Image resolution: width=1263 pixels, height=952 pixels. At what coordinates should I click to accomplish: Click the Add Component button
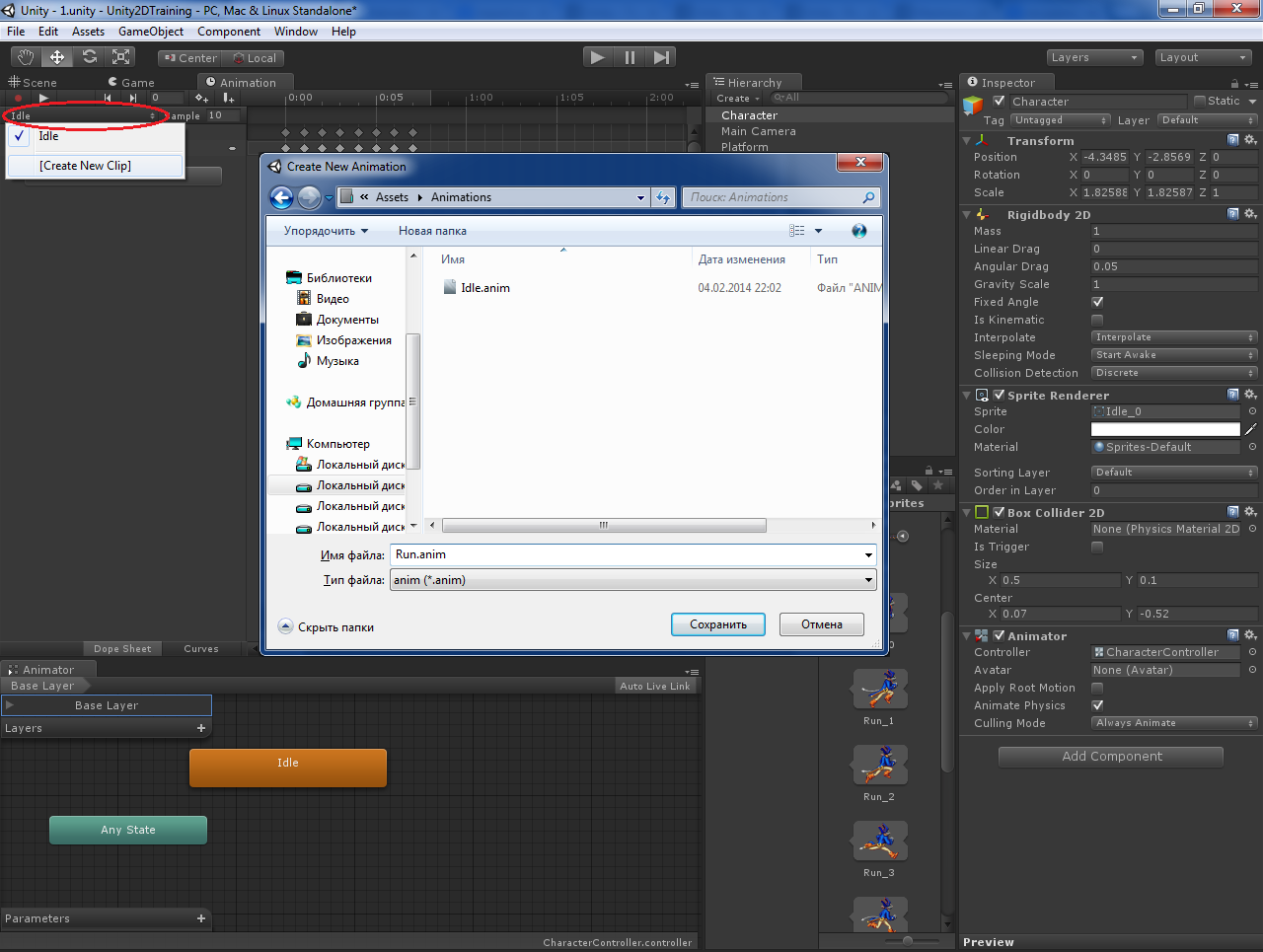[1110, 757]
